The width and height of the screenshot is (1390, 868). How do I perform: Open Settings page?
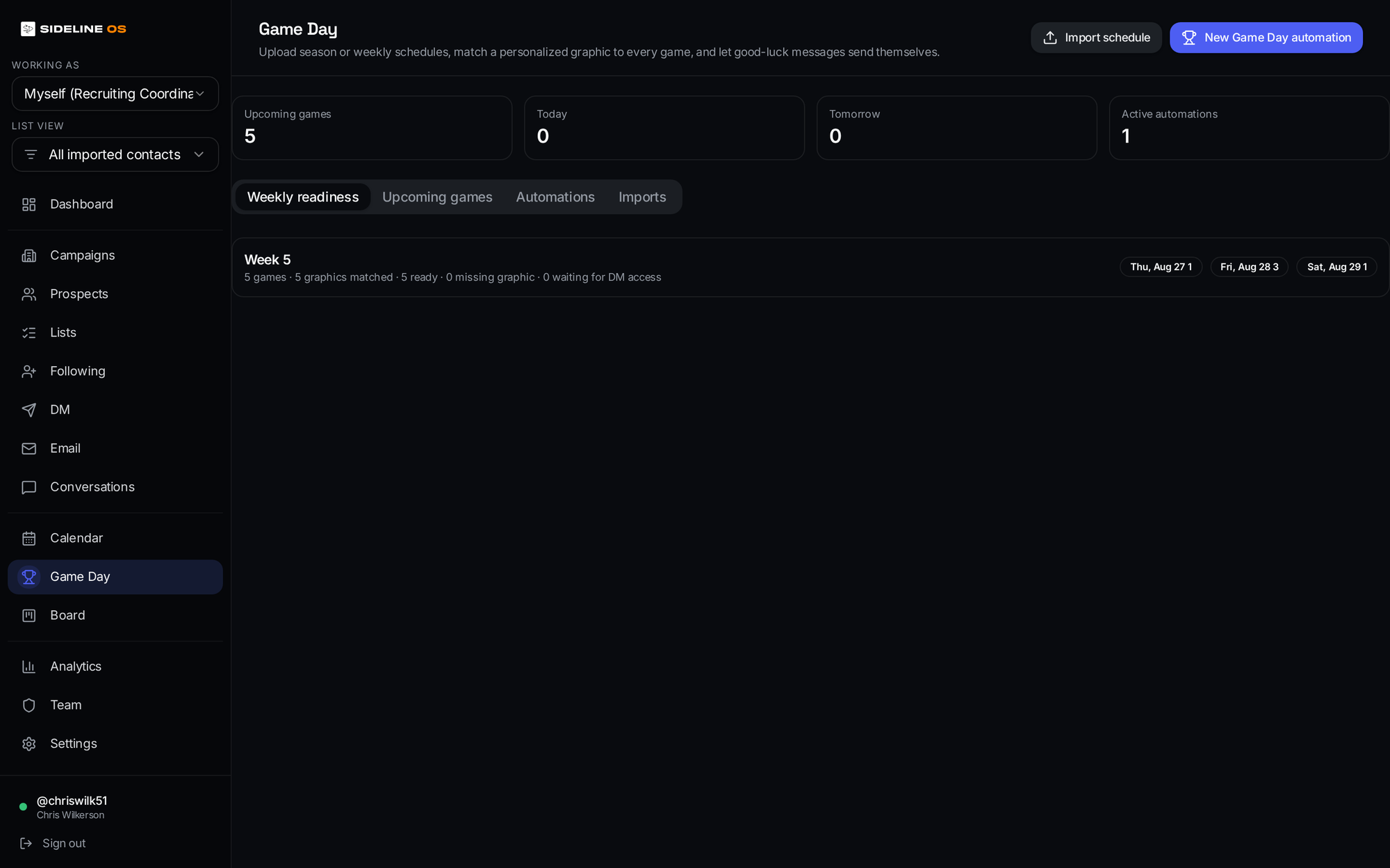click(x=115, y=744)
